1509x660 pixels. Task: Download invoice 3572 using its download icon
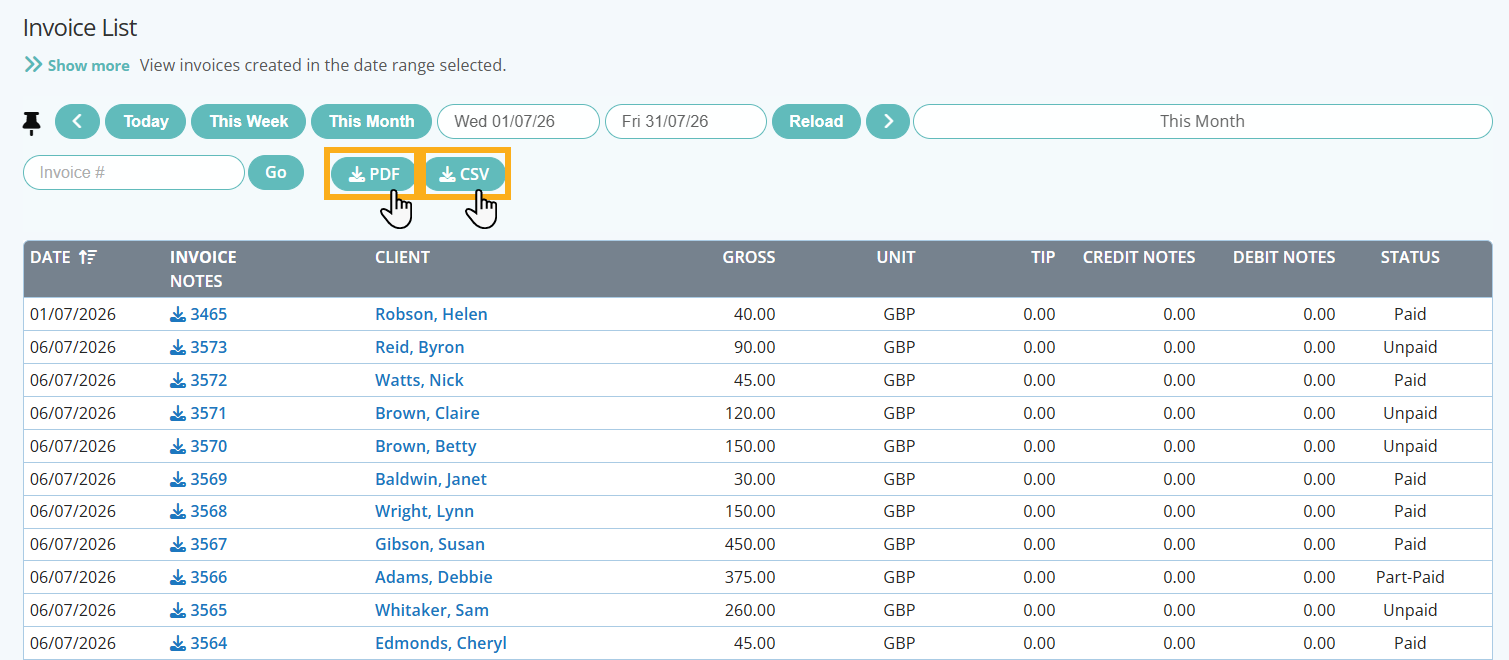tap(178, 380)
